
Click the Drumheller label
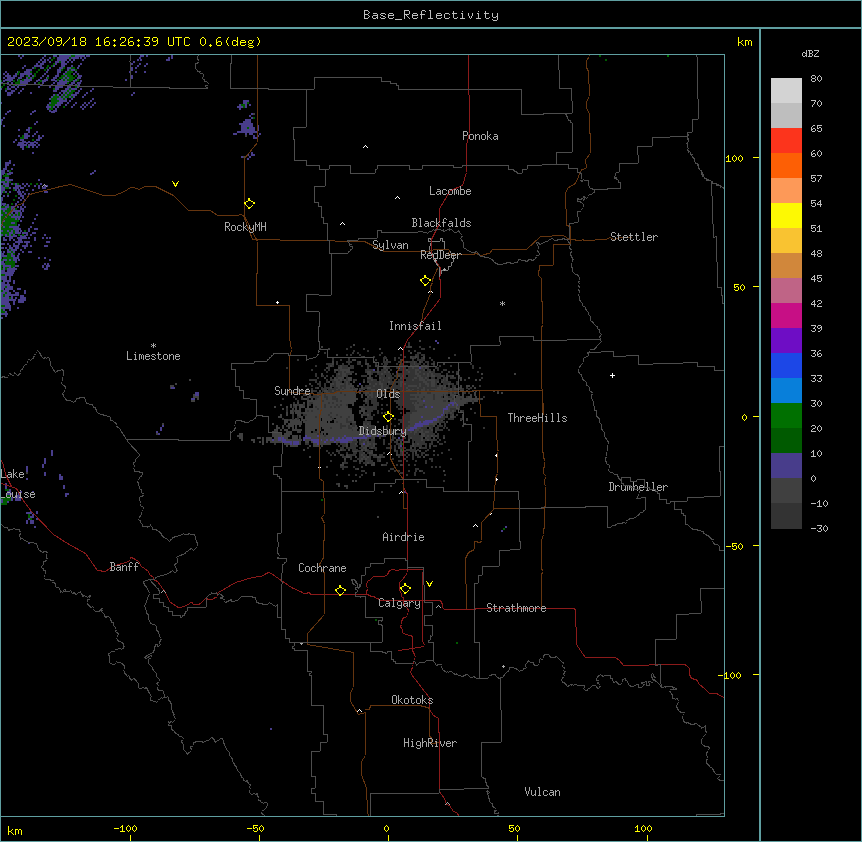click(x=638, y=487)
